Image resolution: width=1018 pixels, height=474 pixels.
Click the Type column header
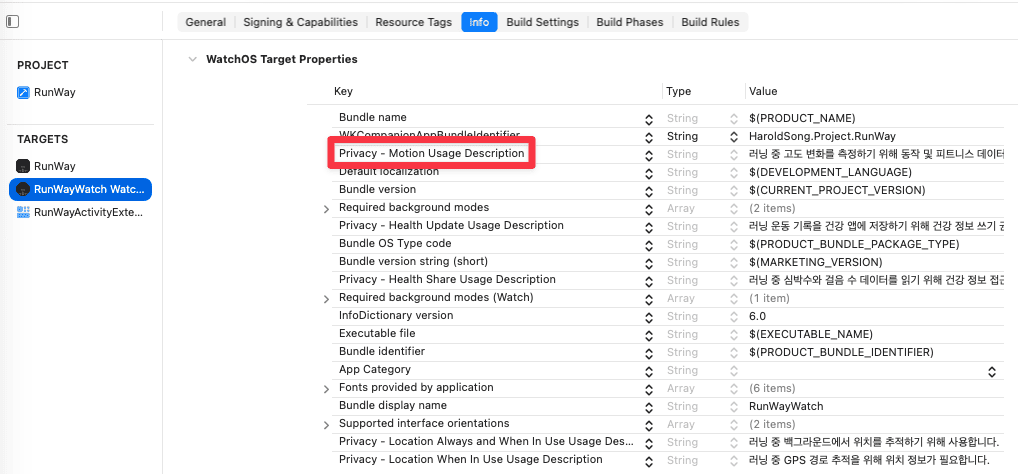(678, 92)
